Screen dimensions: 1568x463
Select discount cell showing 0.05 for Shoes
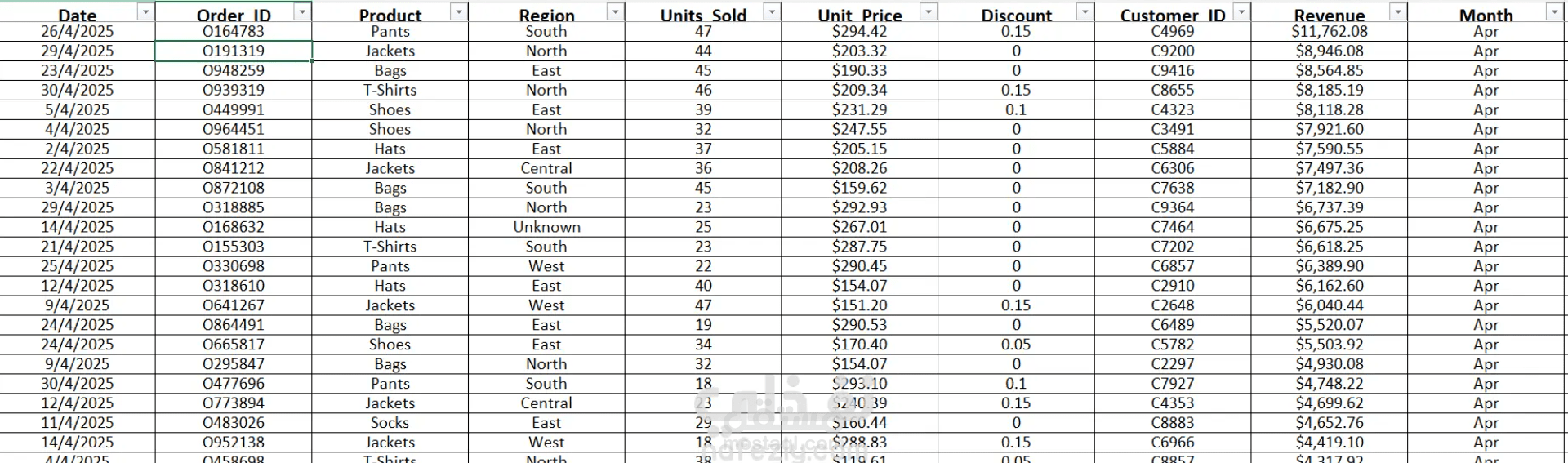[x=1016, y=345]
